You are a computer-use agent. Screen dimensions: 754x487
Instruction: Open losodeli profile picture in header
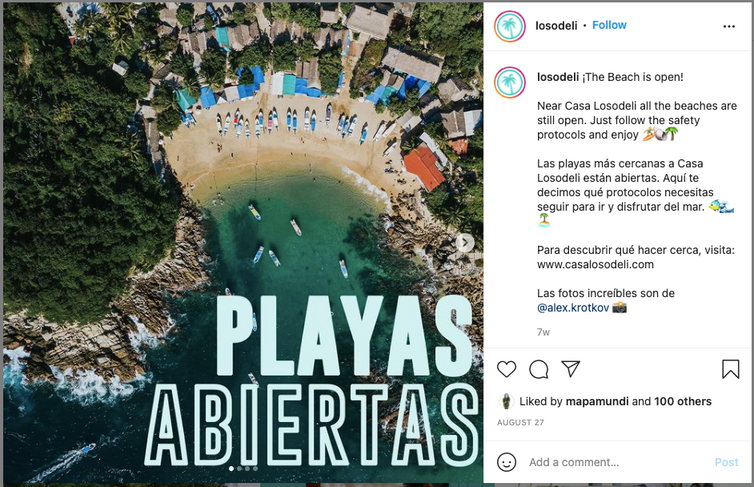pos(510,26)
